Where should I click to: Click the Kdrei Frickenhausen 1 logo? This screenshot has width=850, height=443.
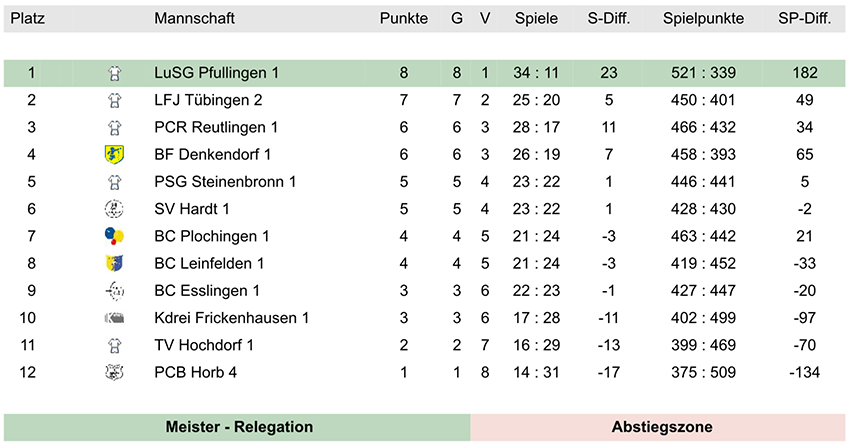(x=114, y=318)
